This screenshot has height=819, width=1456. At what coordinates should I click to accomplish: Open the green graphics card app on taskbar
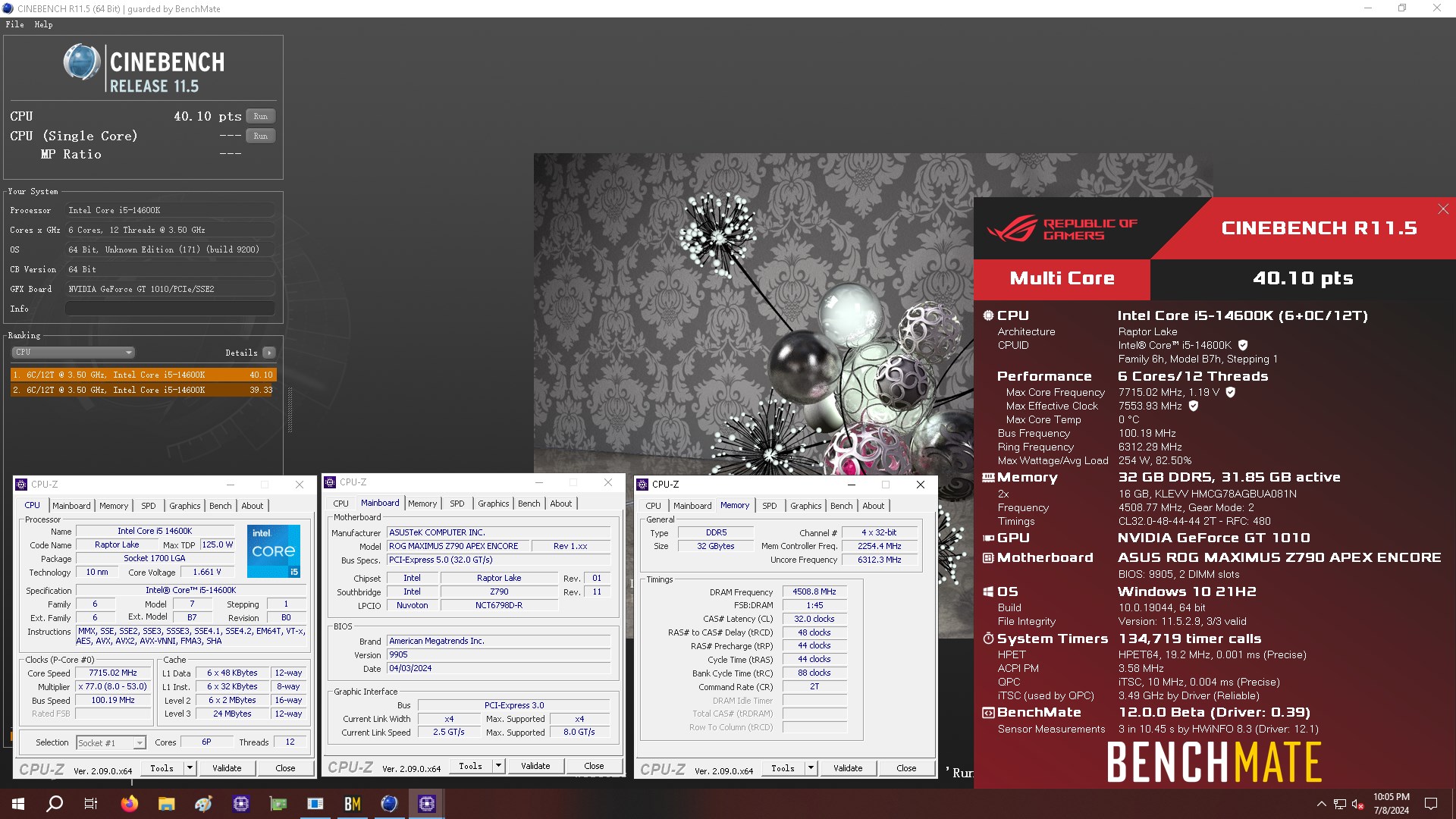pyautogui.click(x=278, y=804)
